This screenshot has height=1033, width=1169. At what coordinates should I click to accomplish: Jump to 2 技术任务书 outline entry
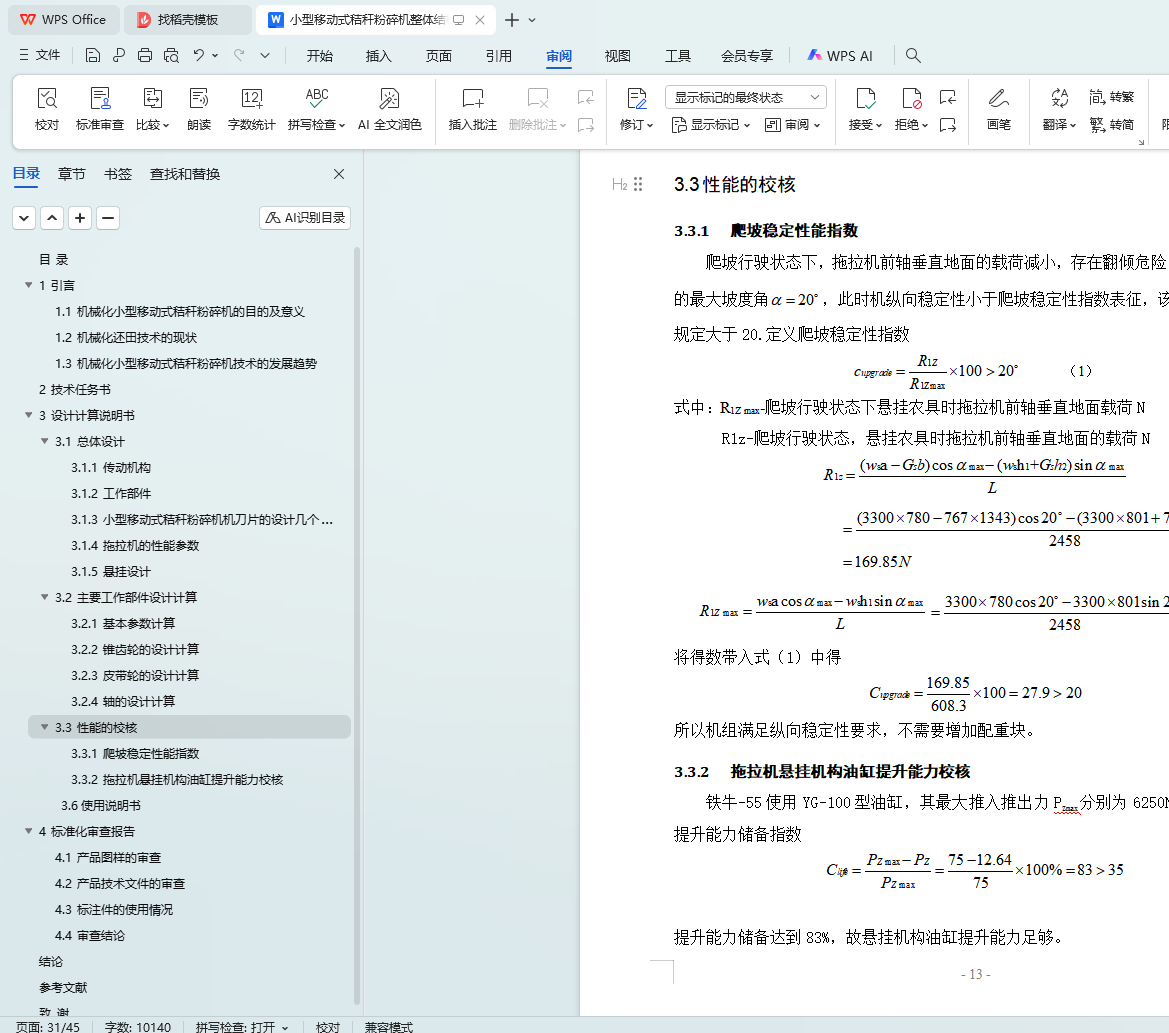tap(75, 389)
